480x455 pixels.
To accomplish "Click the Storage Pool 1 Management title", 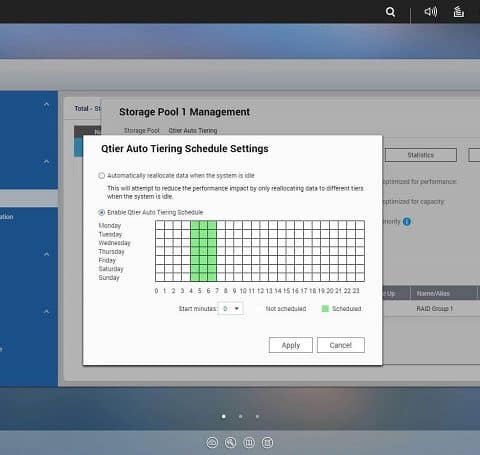I will pos(184,112).
